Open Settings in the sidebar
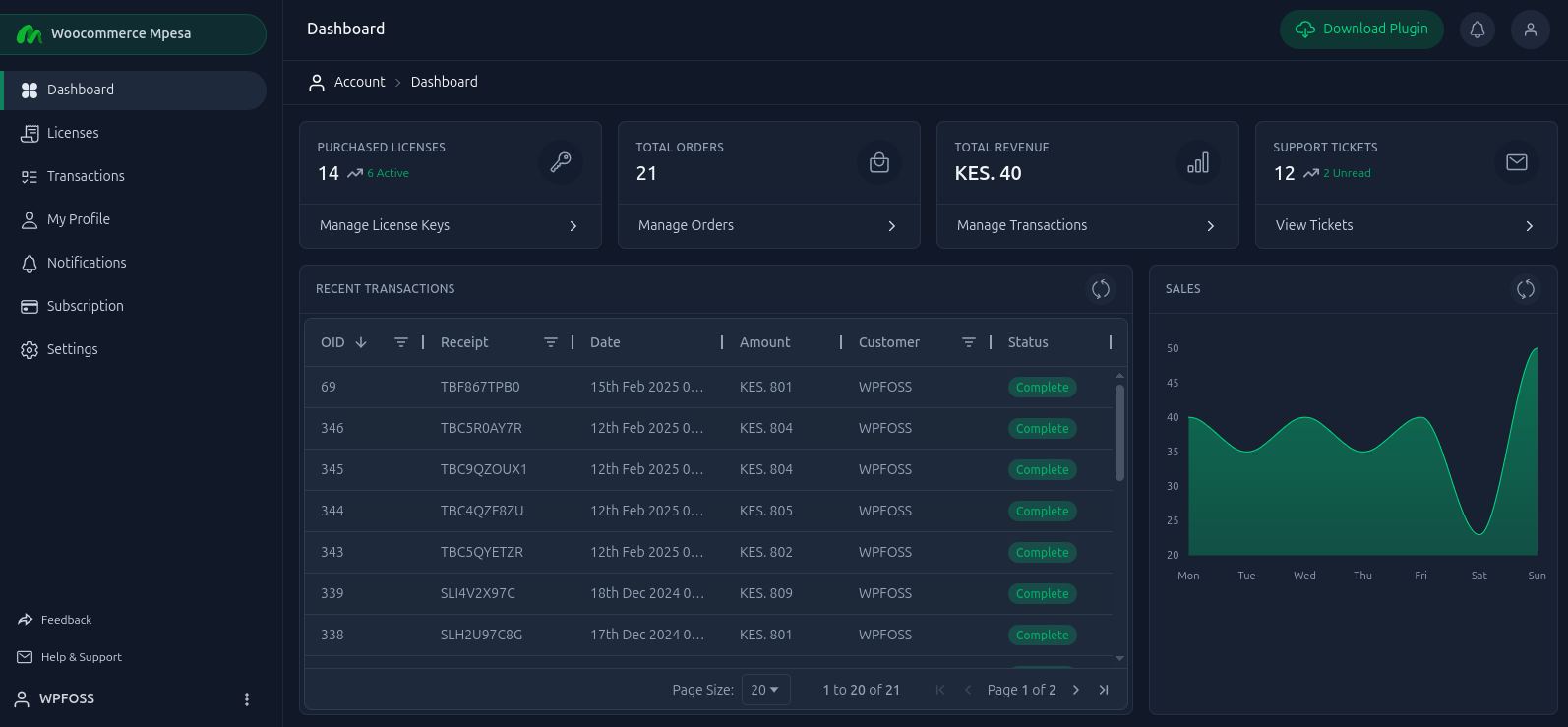 tap(134, 349)
